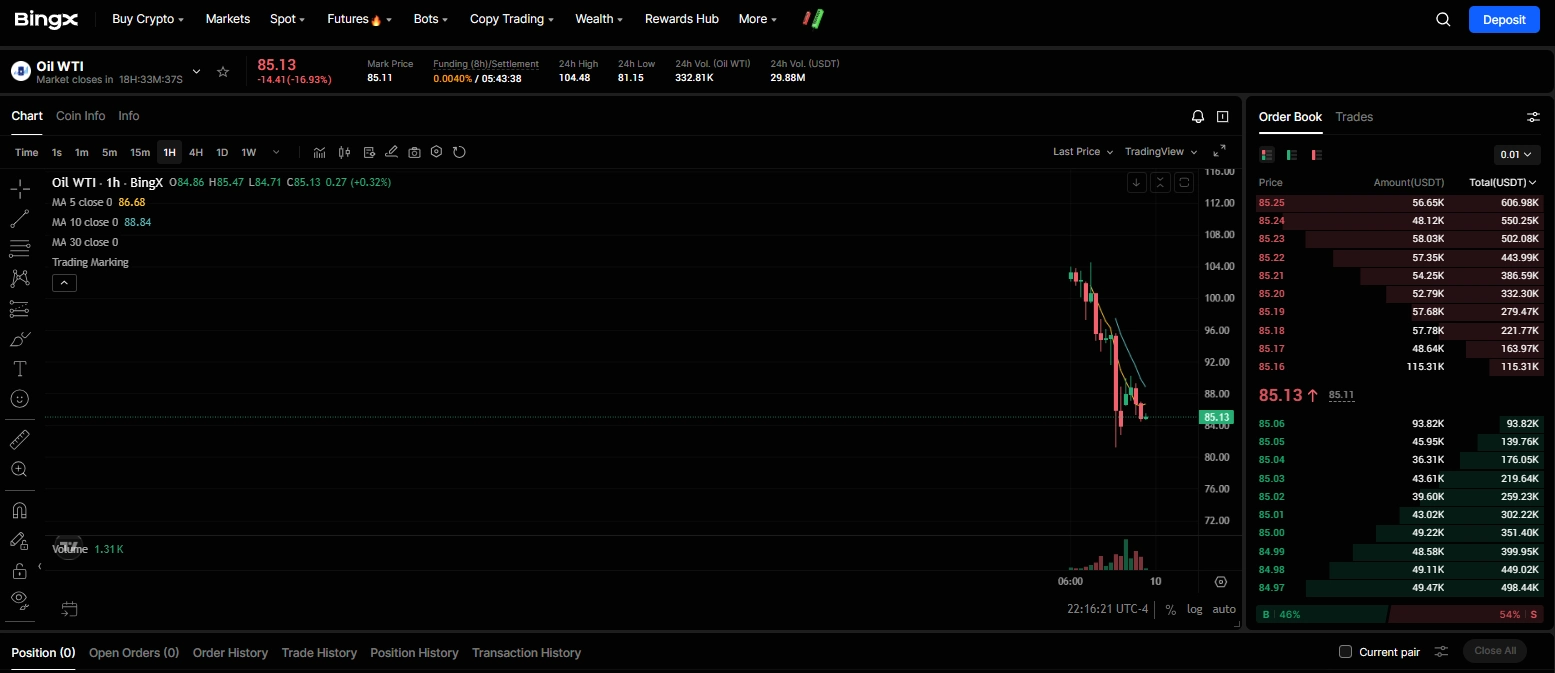1555x673 pixels.
Task: Tick the Current pair checkbox
Action: point(1346,652)
